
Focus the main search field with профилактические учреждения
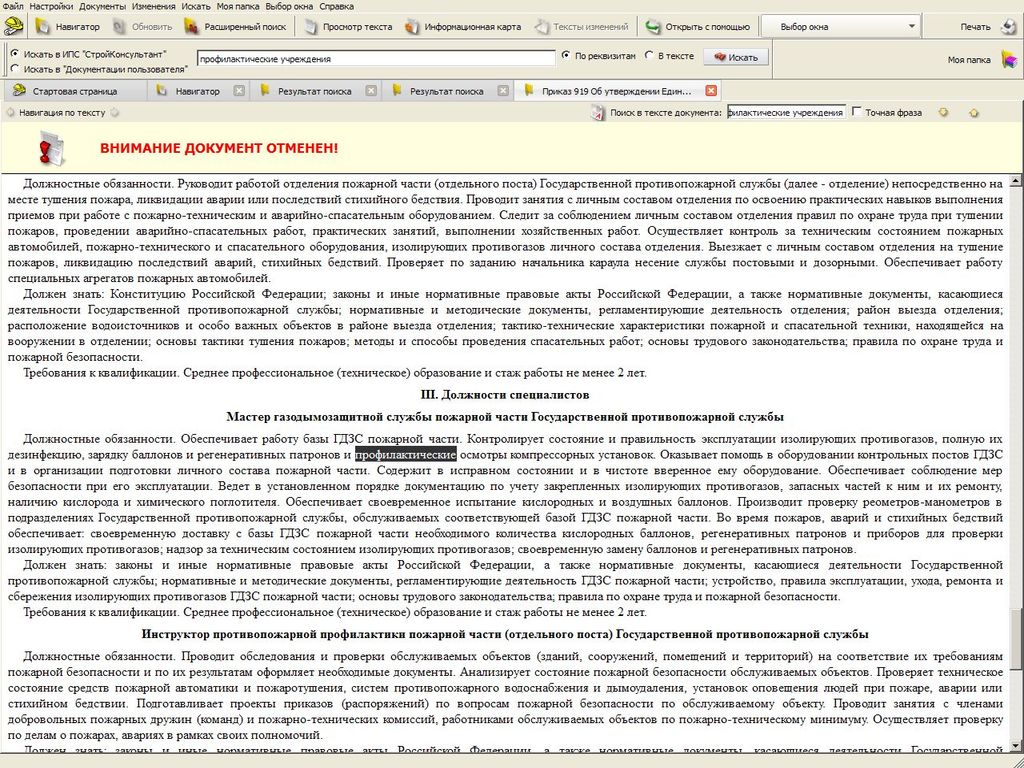coord(376,59)
